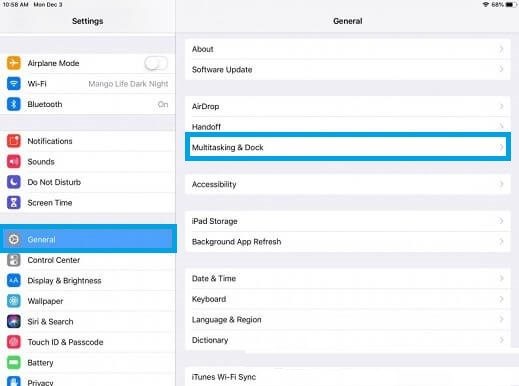Tap the Wi-Fi settings icon

[x=14, y=84]
